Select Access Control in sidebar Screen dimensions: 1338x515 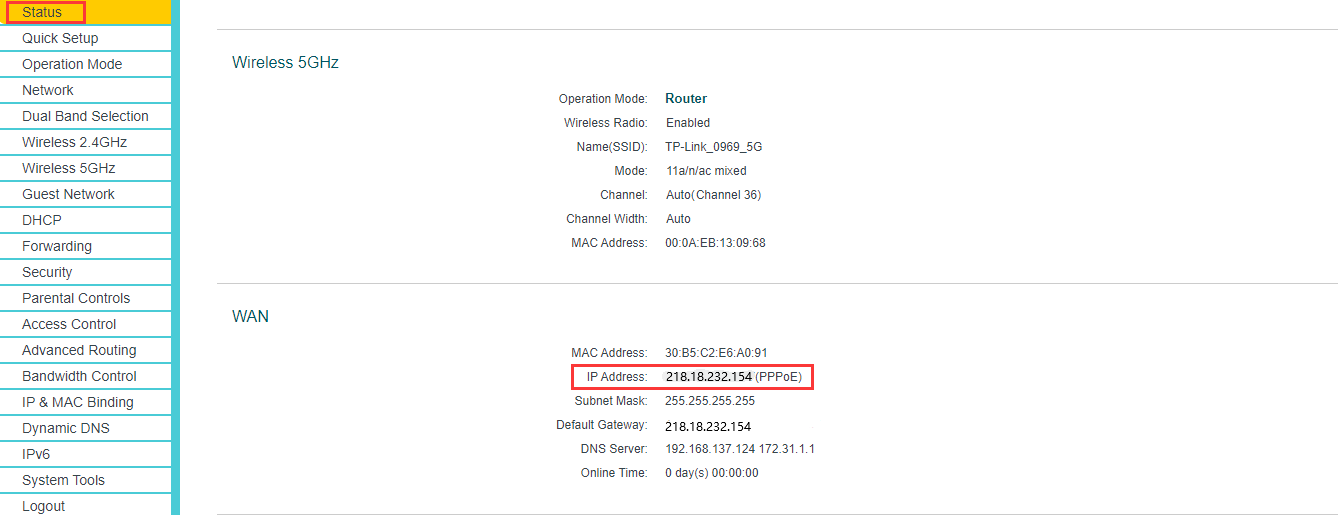(x=85, y=324)
